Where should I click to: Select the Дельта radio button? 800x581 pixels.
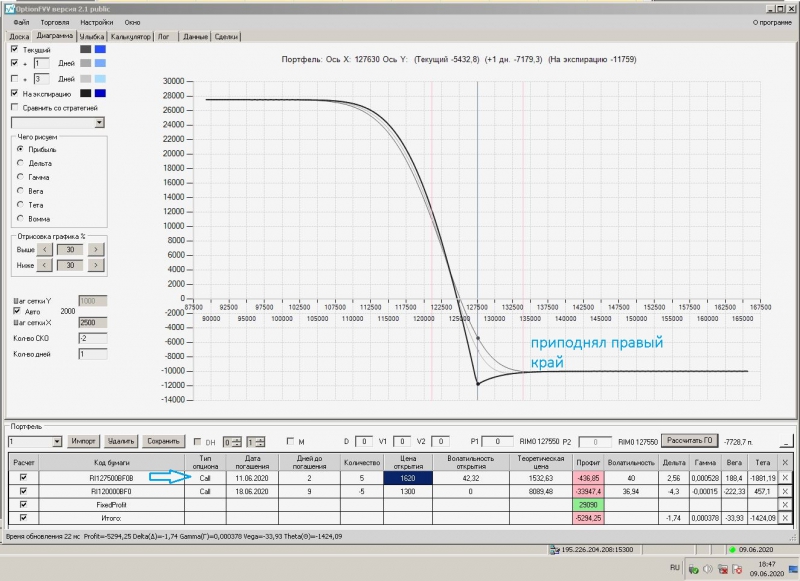[20, 163]
